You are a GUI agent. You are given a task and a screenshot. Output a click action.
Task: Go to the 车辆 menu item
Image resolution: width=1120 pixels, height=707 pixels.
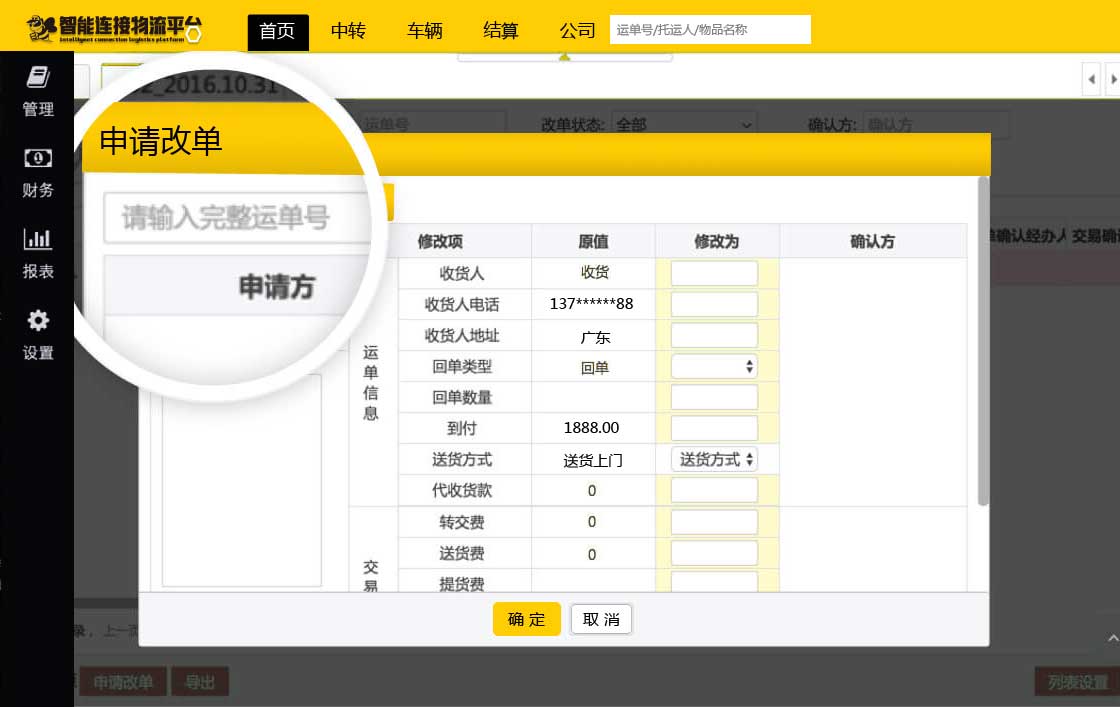pyautogui.click(x=424, y=31)
